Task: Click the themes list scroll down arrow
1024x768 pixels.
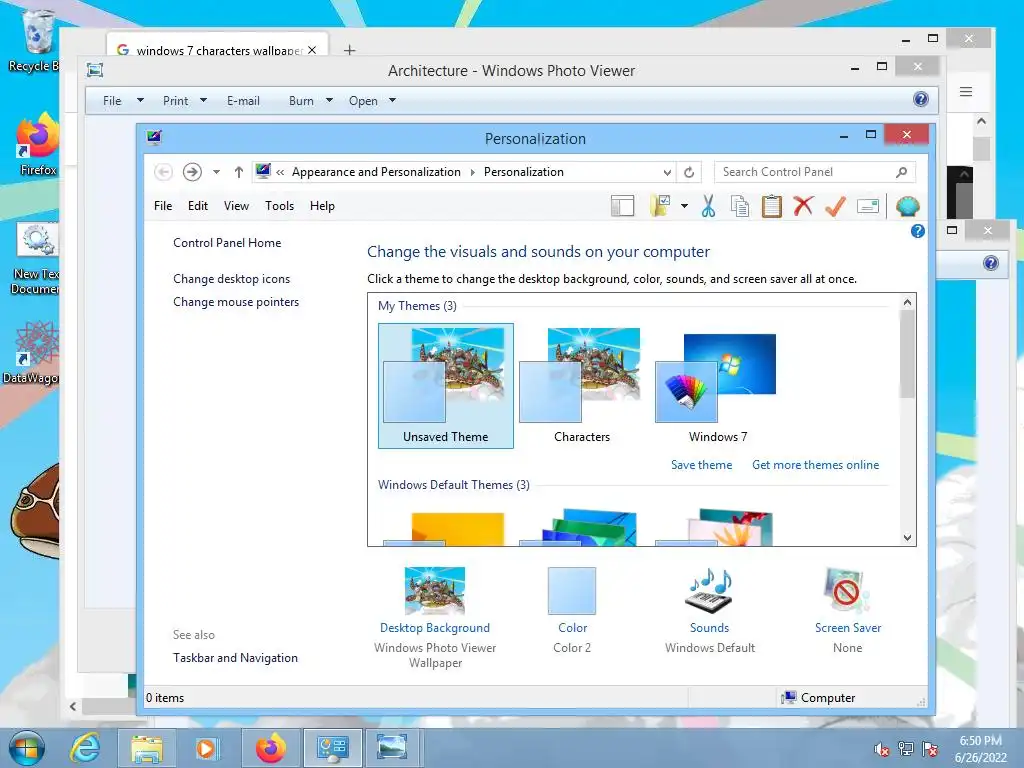Action: 907,537
